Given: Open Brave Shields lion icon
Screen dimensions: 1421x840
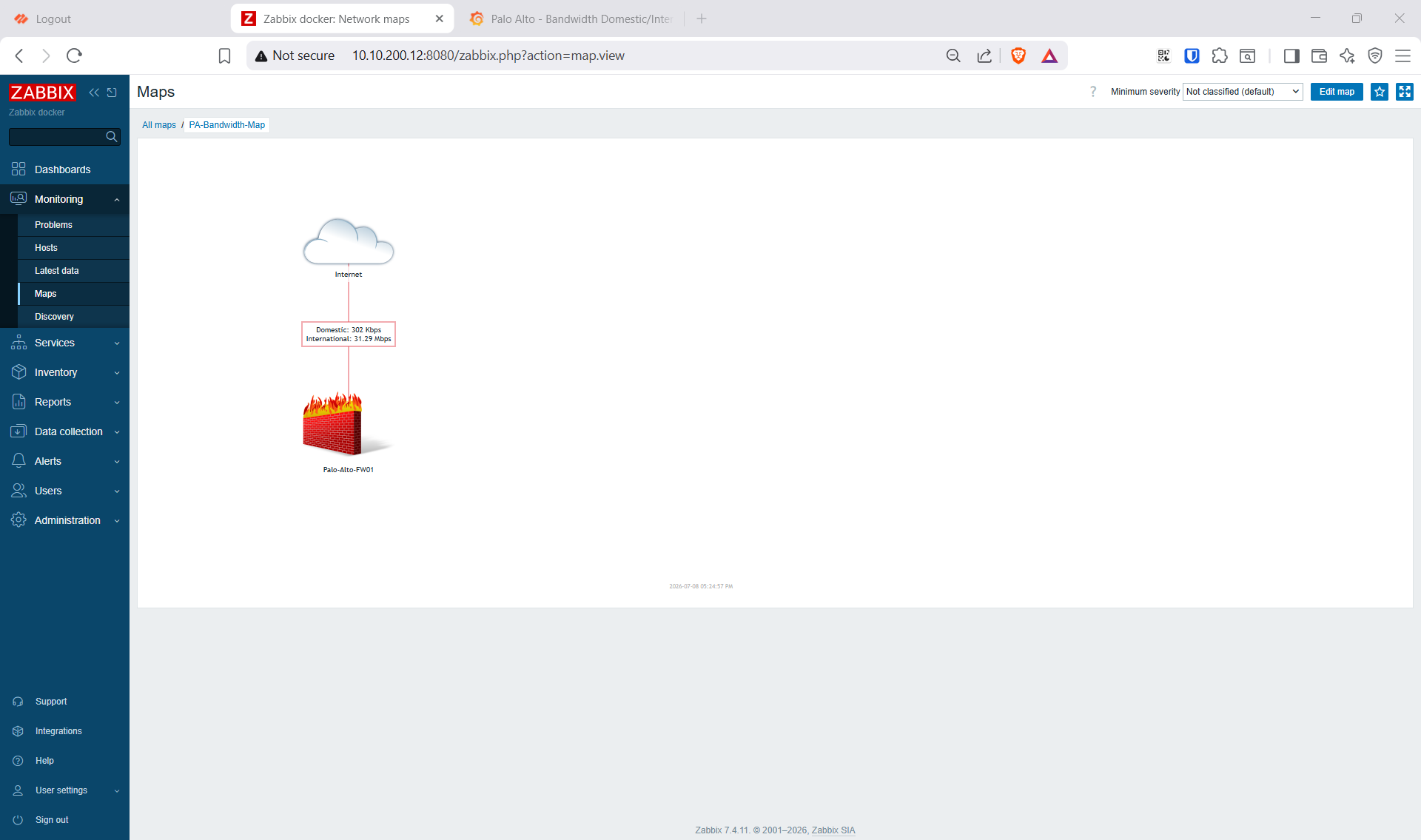Looking at the screenshot, I should pos(1018,56).
